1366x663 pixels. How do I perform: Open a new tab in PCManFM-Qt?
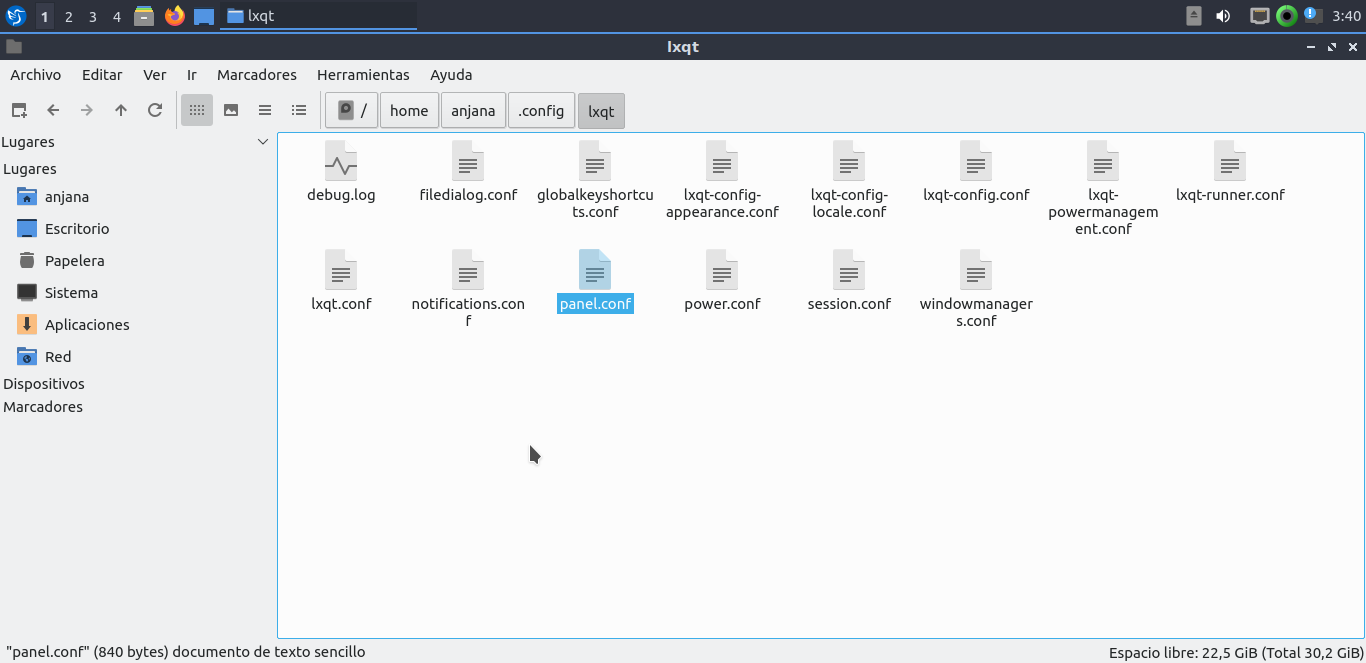(x=18, y=110)
